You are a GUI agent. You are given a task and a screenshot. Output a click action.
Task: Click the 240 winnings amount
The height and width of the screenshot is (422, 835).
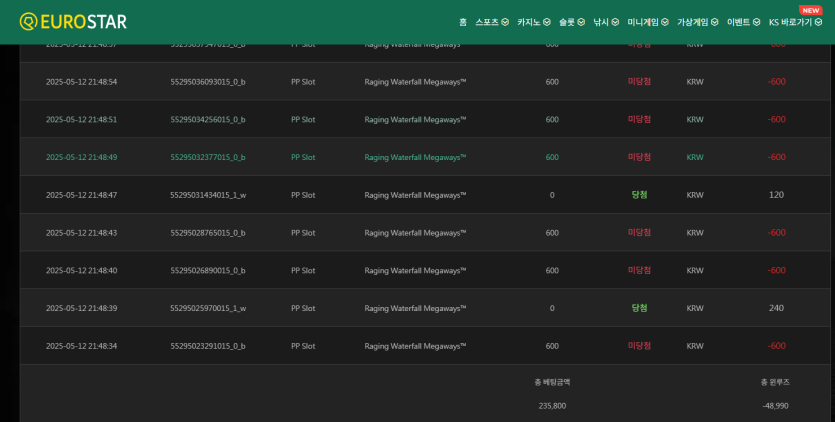click(x=776, y=308)
